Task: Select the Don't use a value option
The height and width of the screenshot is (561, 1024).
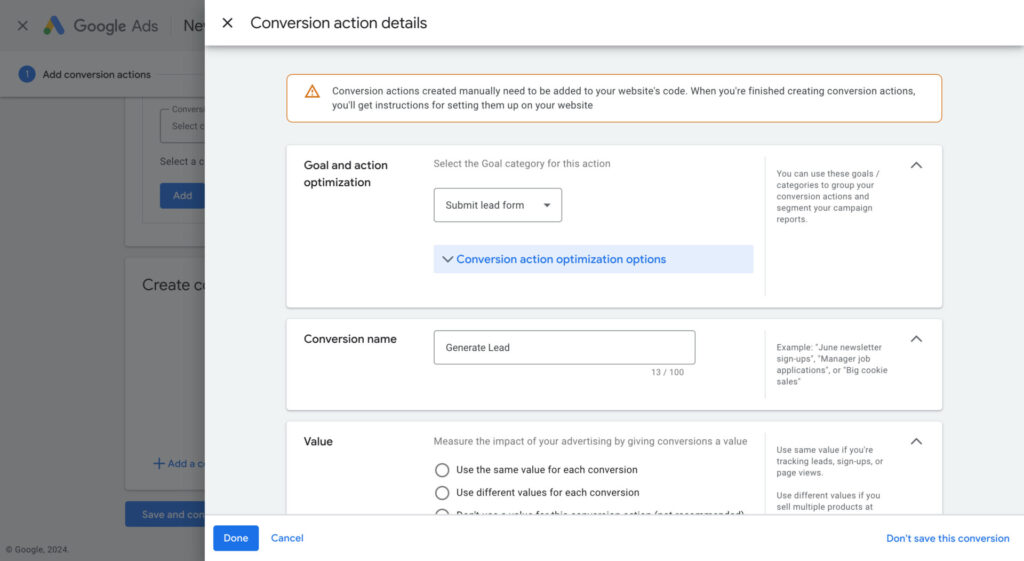Action: [442, 513]
